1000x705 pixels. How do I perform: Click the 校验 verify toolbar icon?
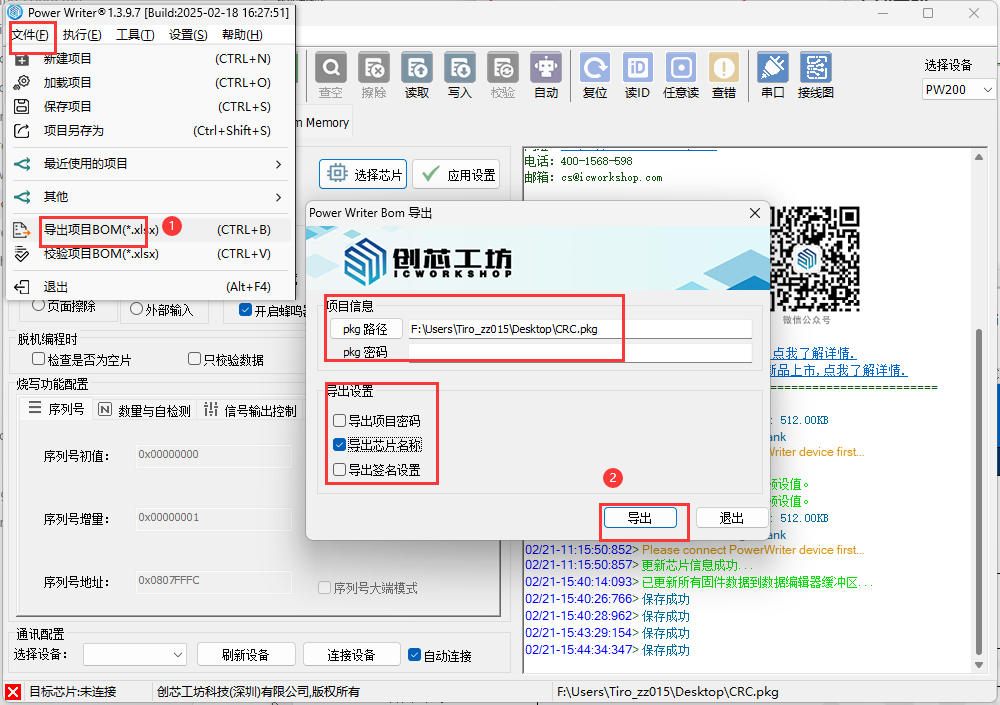503,75
